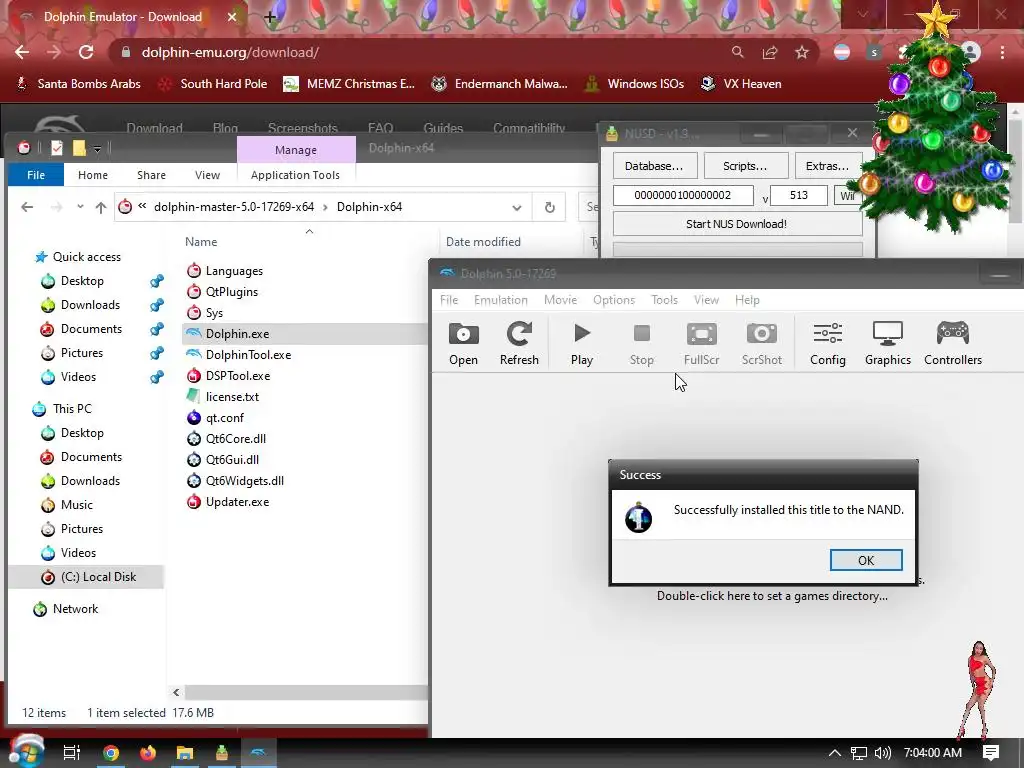Open the Dolphin Emulation menu

501,300
